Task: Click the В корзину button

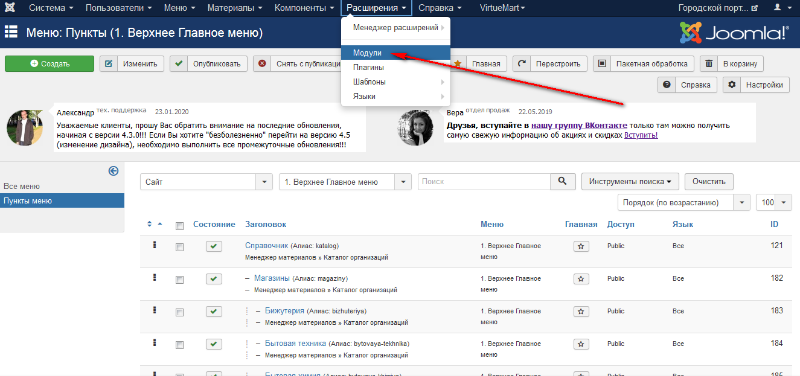Action: click(x=732, y=64)
